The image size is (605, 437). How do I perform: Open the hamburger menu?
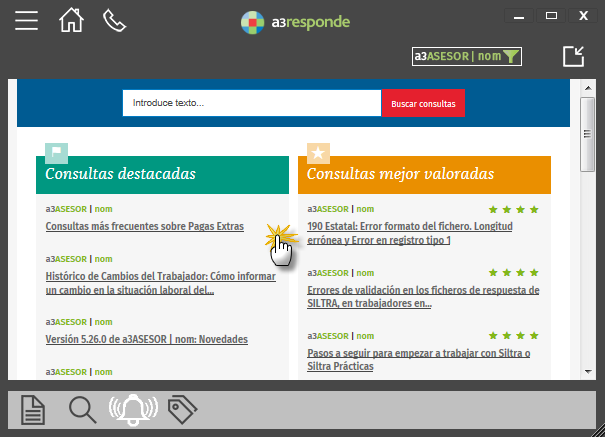pos(26,20)
